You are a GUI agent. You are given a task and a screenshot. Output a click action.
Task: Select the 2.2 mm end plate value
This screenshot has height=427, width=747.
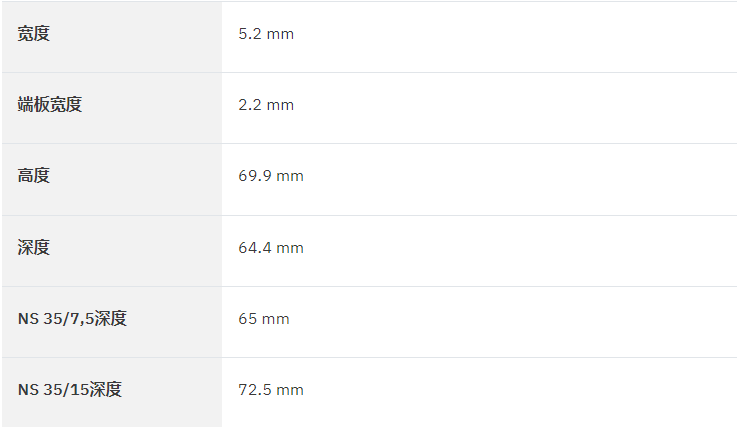(266, 105)
